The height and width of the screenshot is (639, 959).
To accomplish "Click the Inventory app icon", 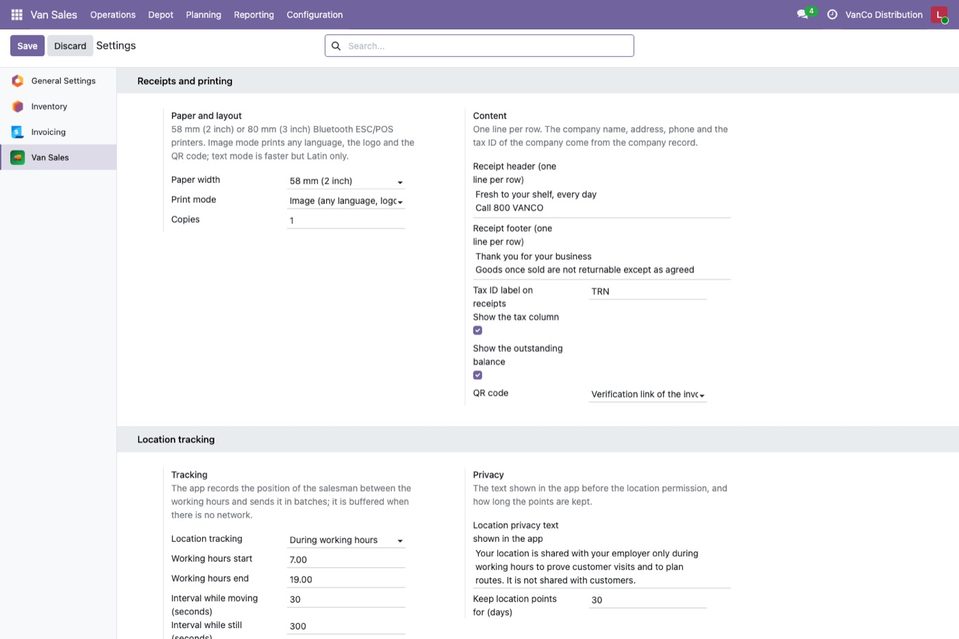I will [x=18, y=106].
